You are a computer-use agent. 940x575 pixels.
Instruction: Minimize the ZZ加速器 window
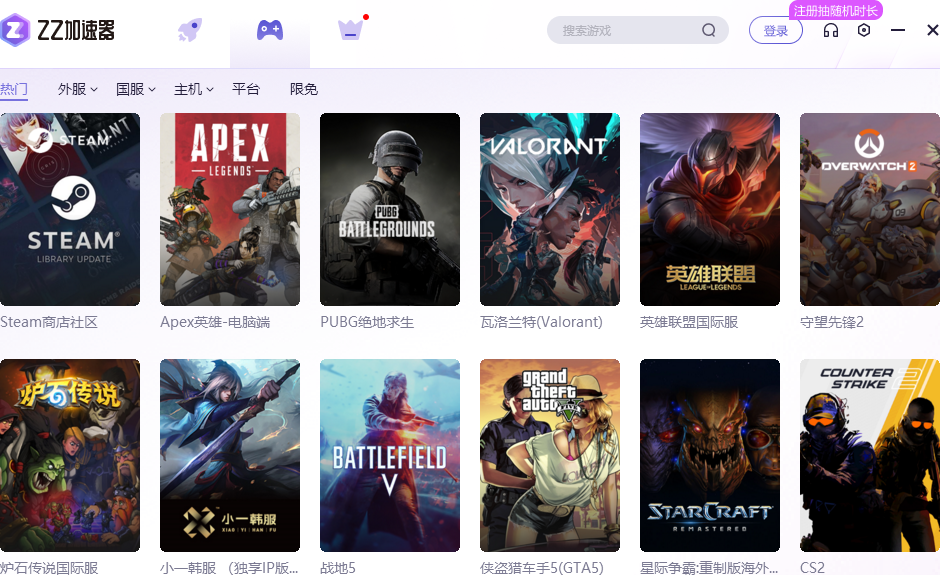coord(898,30)
